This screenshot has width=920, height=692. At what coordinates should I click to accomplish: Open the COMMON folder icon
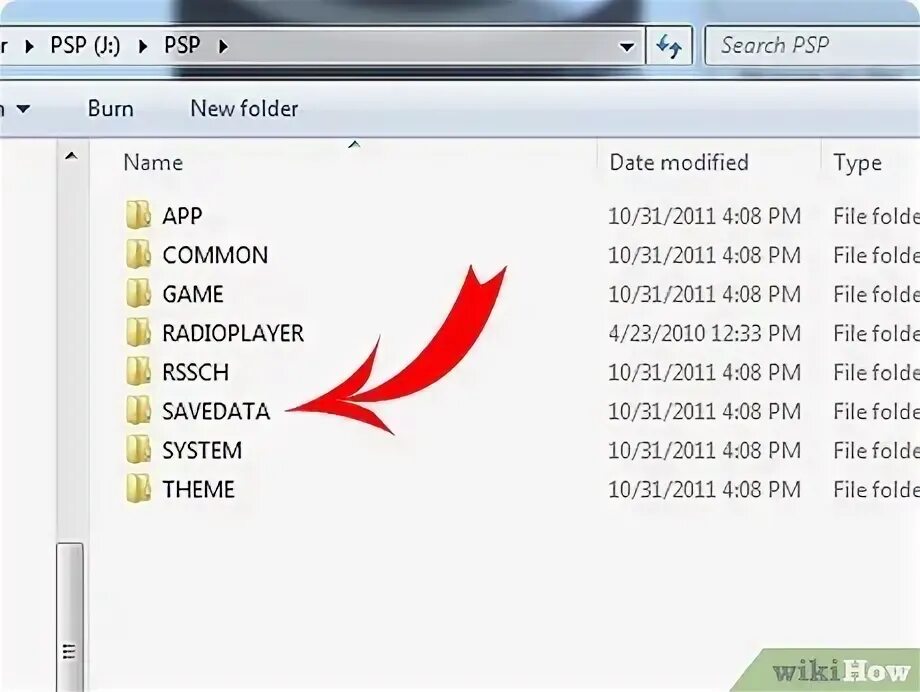point(138,255)
